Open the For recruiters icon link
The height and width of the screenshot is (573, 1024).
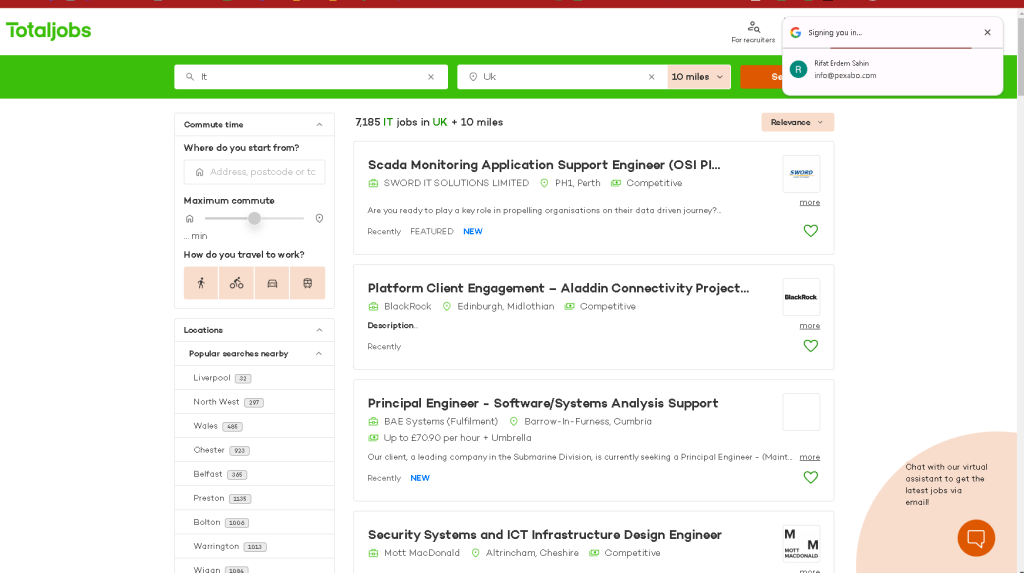click(753, 31)
